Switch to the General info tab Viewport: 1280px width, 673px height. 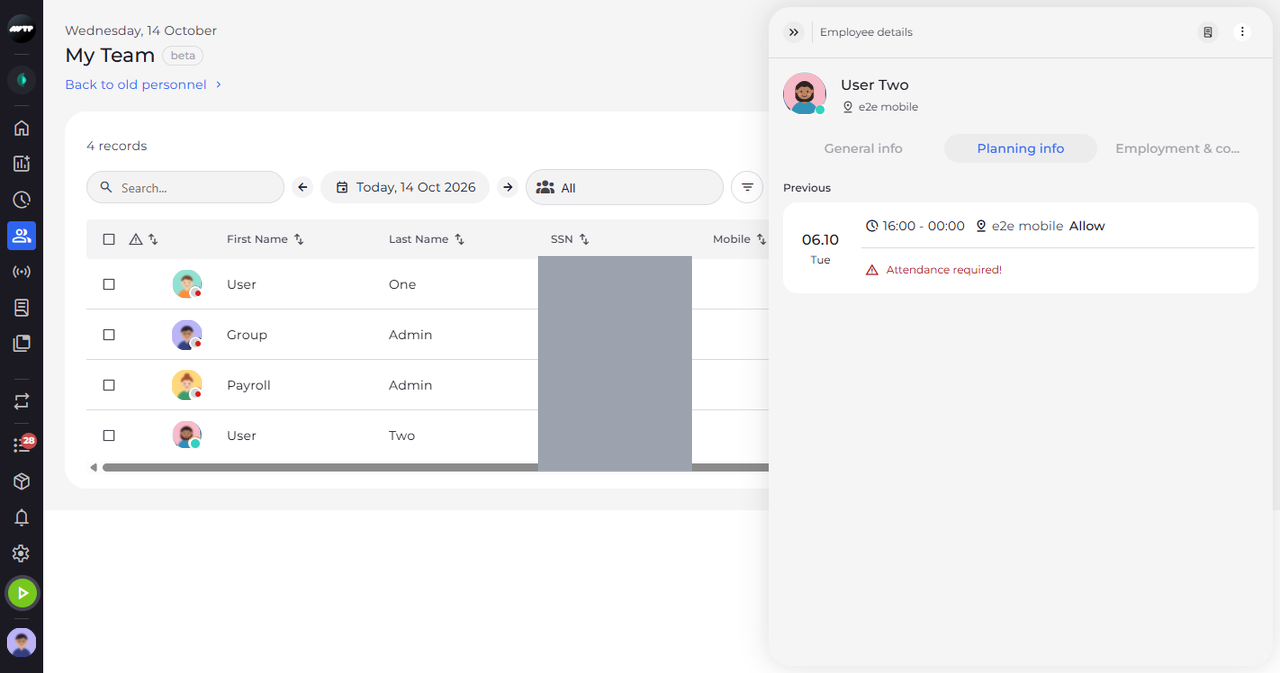tap(863, 148)
